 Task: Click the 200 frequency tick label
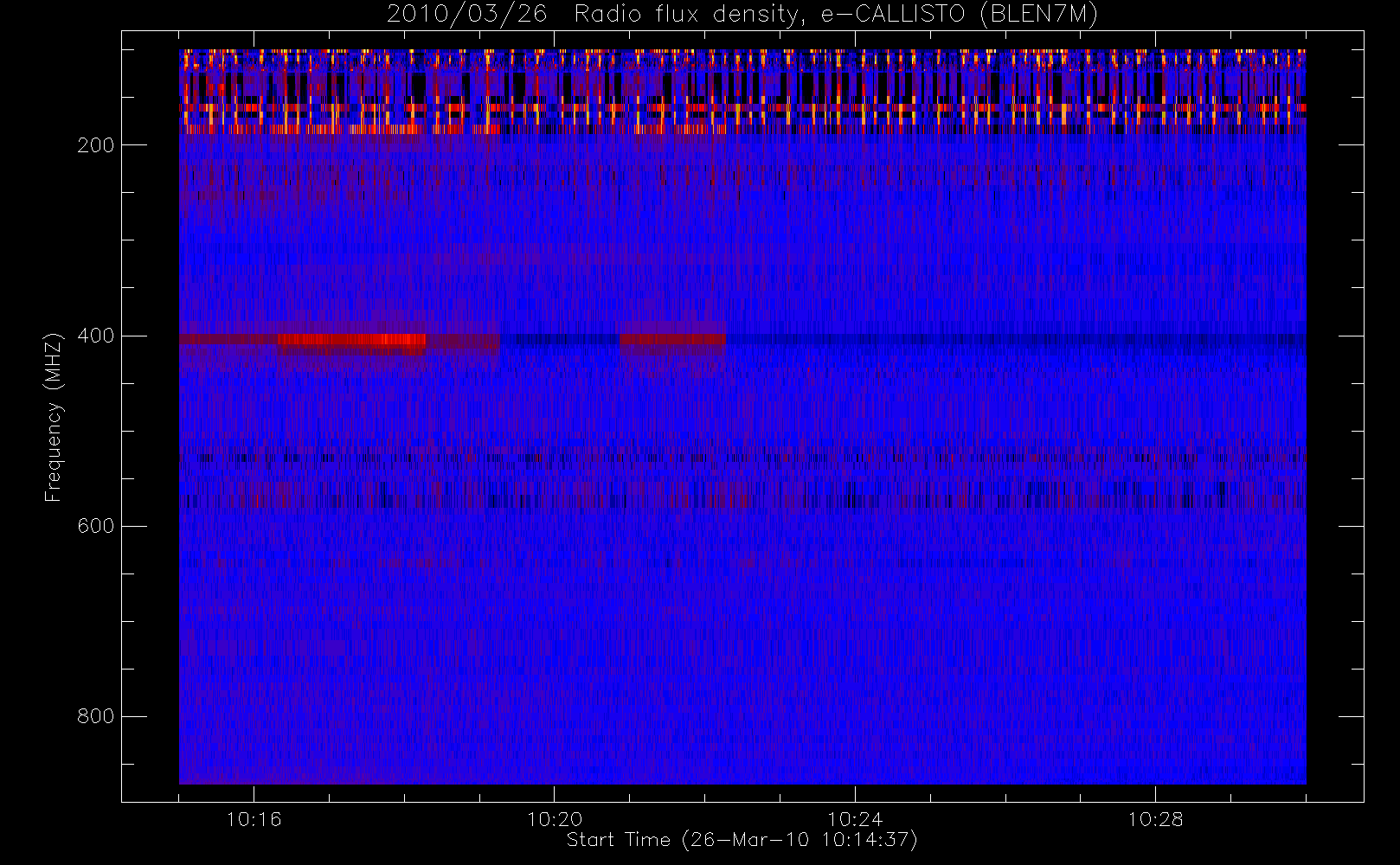click(95, 145)
